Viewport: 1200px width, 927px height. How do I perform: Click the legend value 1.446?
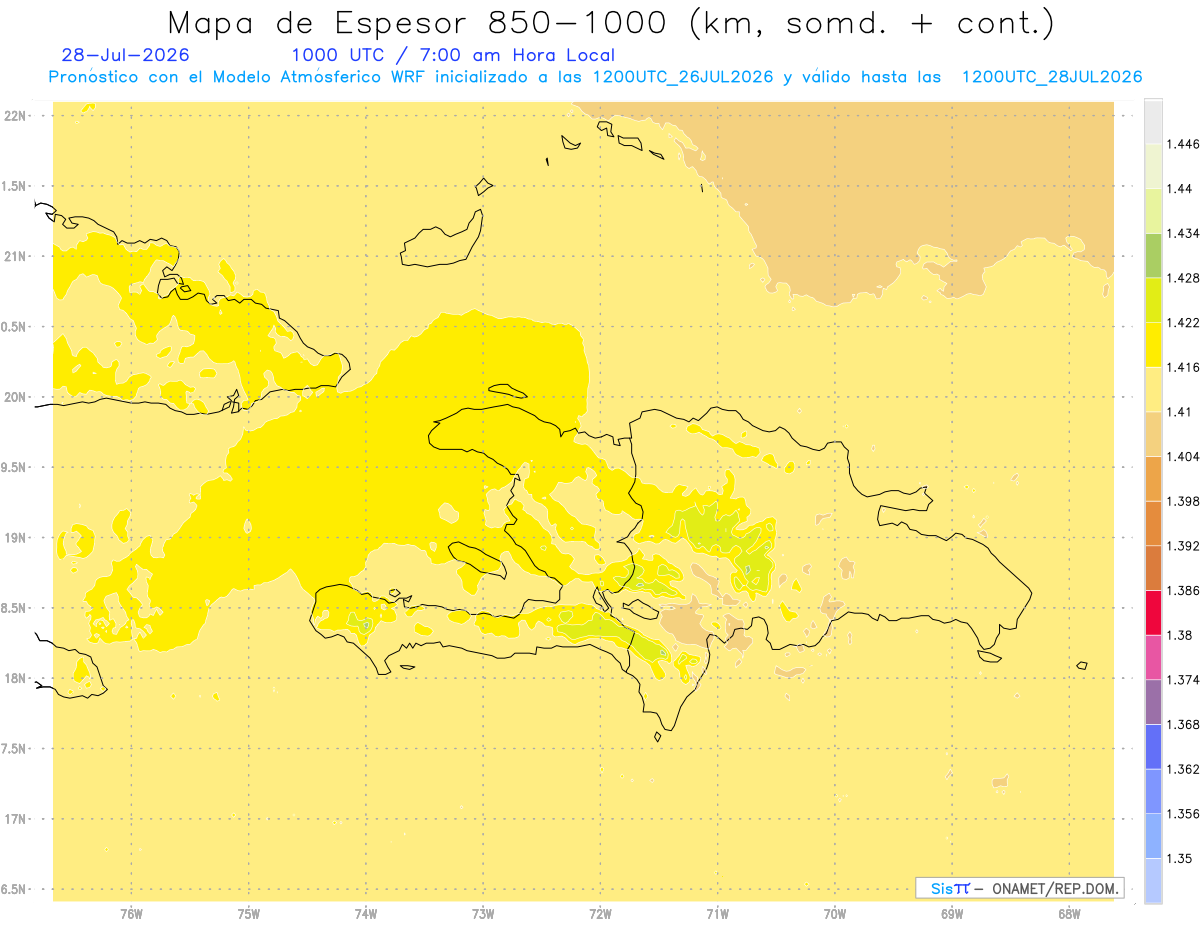(1184, 144)
